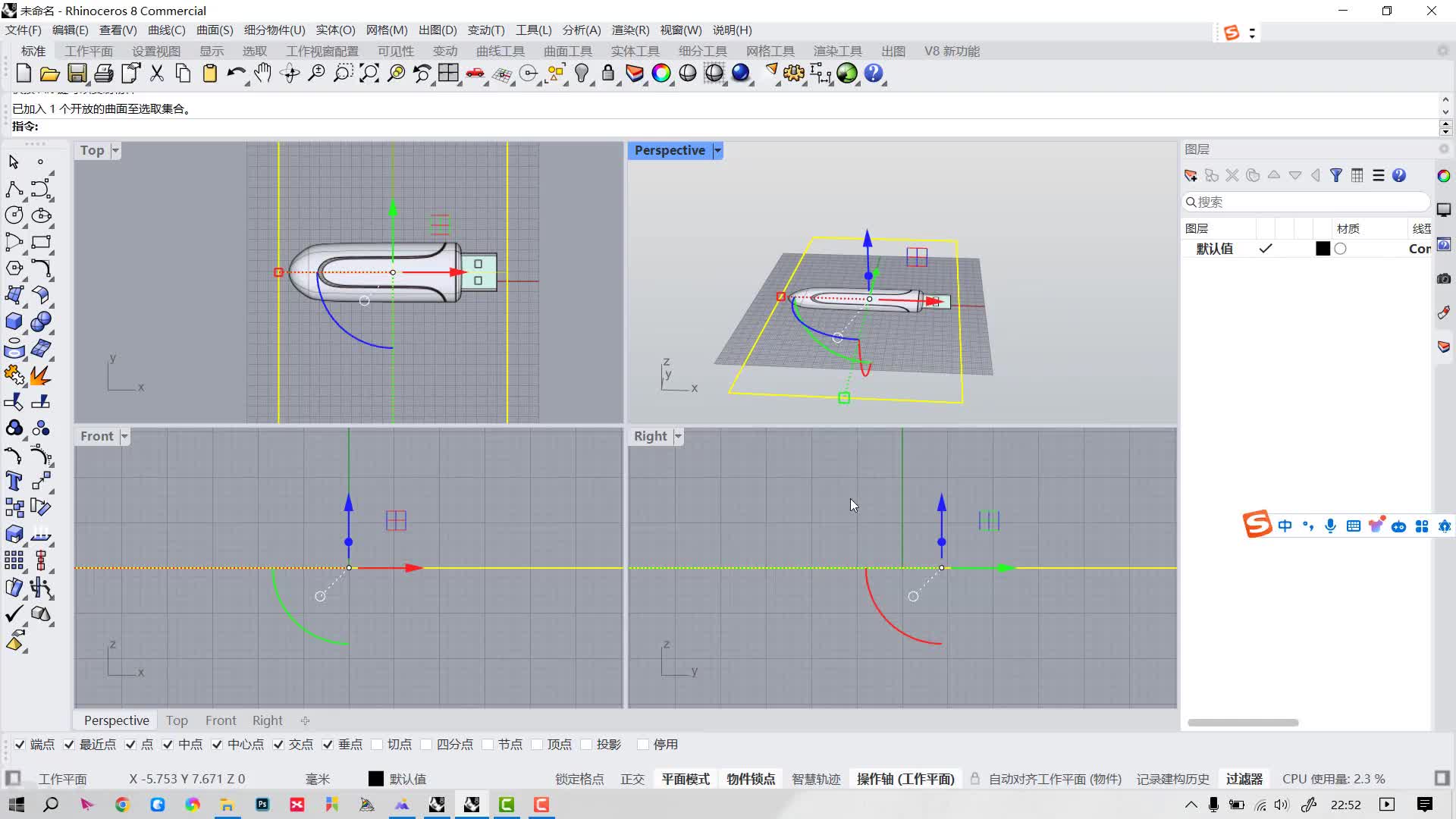Switch to the 曲线工具 toolbar tab
The height and width of the screenshot is (819, 1456).
tap(500, 51)
